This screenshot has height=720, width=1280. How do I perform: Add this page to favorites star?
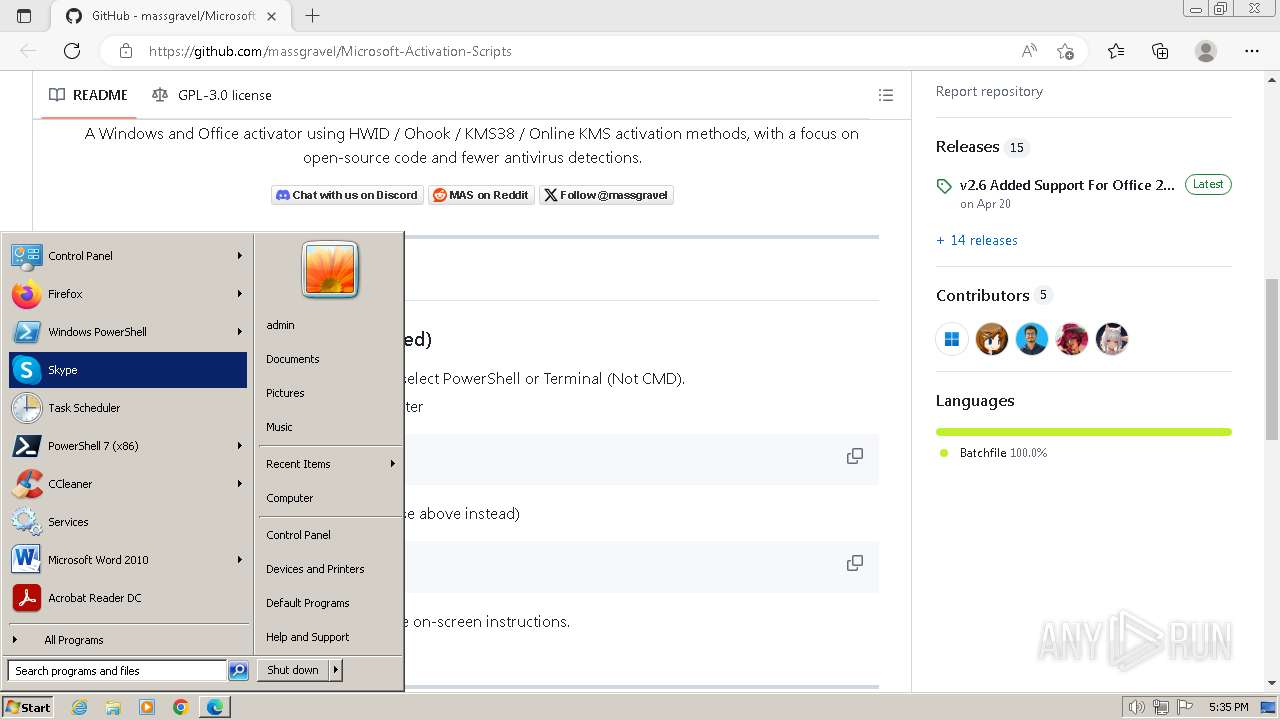click(x=1065, y=51)
